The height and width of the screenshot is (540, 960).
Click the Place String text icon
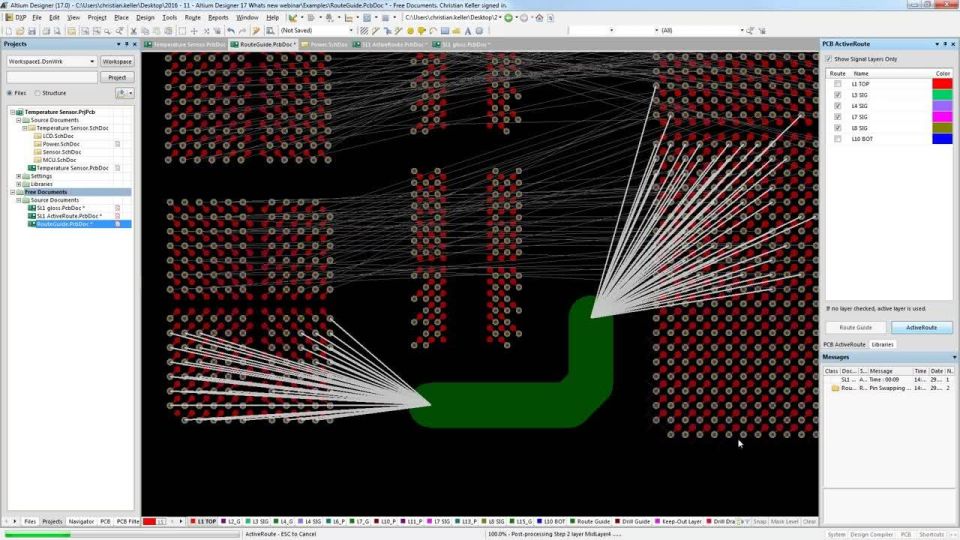tap(468, 31)
